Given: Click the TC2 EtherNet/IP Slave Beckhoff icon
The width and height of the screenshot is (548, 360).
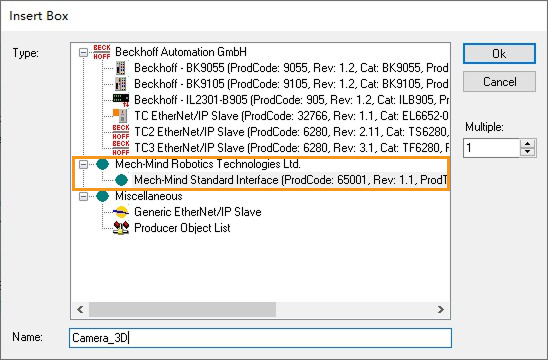Looking at the screenshot, I should pyautogui.click(x=121, y=132).
